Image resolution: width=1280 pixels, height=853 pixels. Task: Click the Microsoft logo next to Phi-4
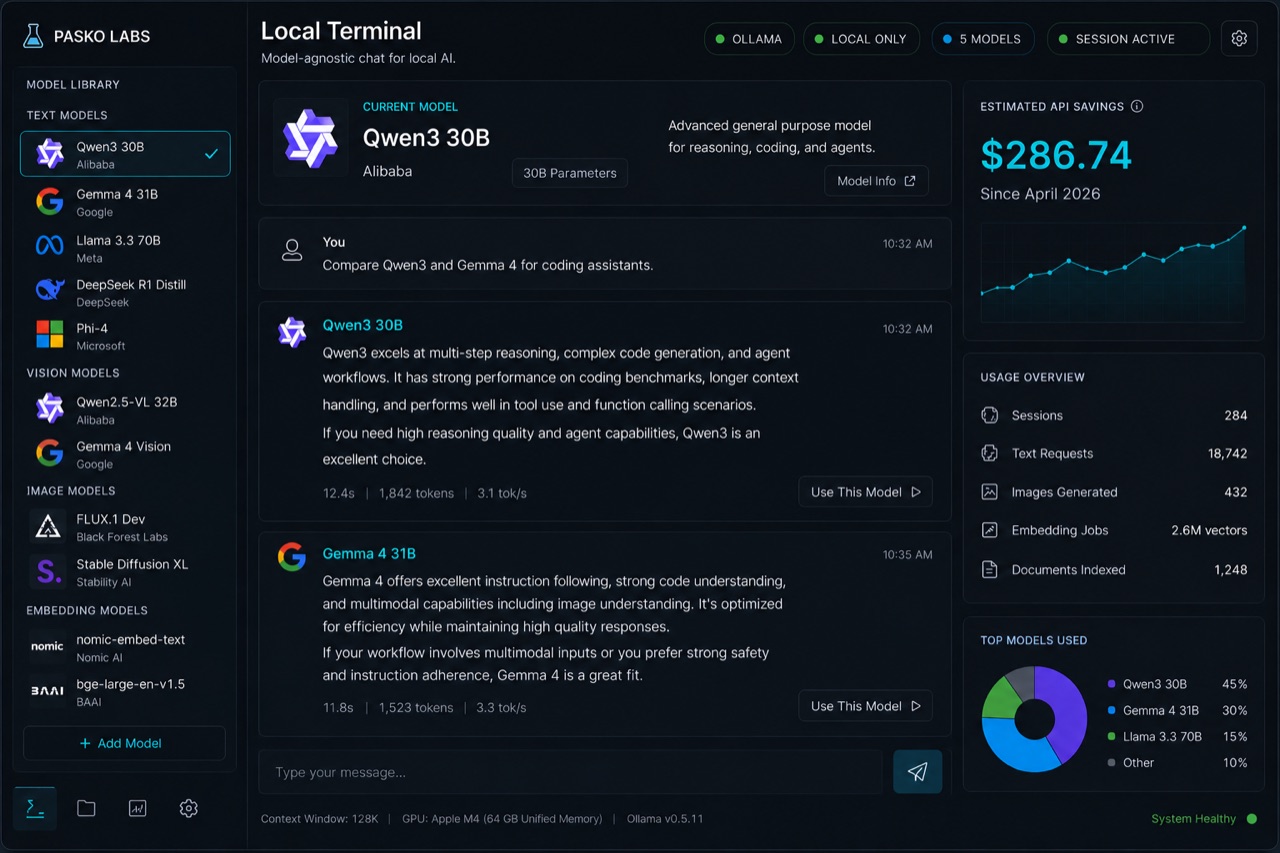coord(49,334)
